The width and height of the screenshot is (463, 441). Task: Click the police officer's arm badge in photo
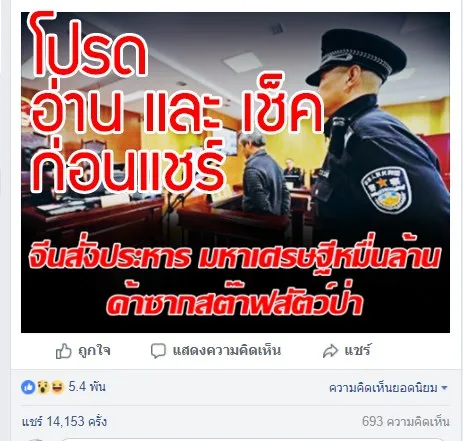(385, 190)
